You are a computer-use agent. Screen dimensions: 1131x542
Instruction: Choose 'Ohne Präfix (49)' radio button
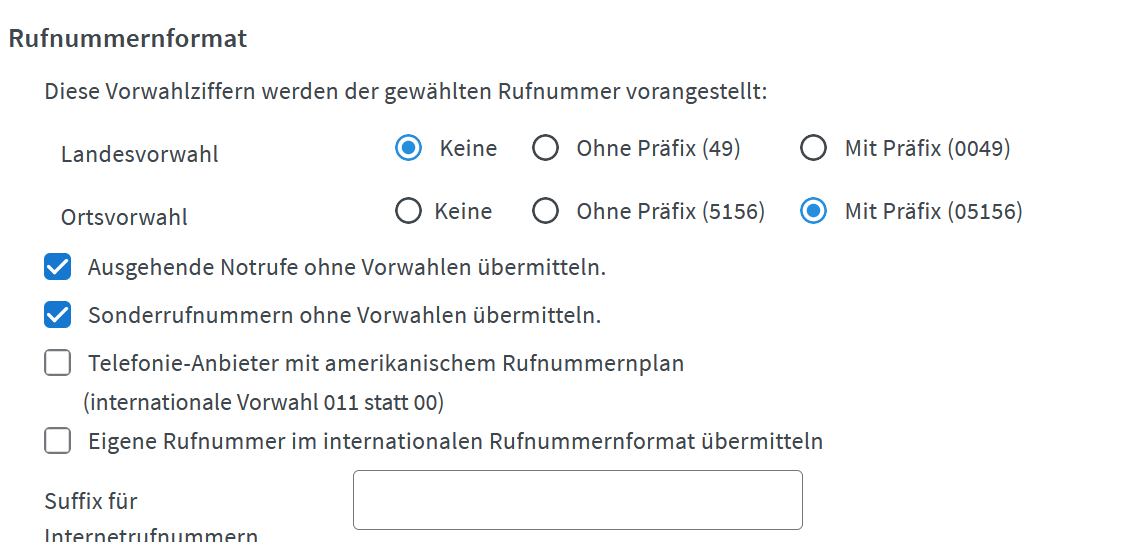pyautogui.click(x=545, y=148)
